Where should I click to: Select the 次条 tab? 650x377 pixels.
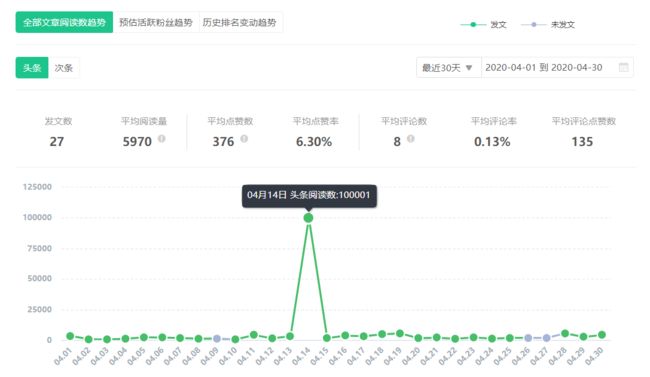64,68
